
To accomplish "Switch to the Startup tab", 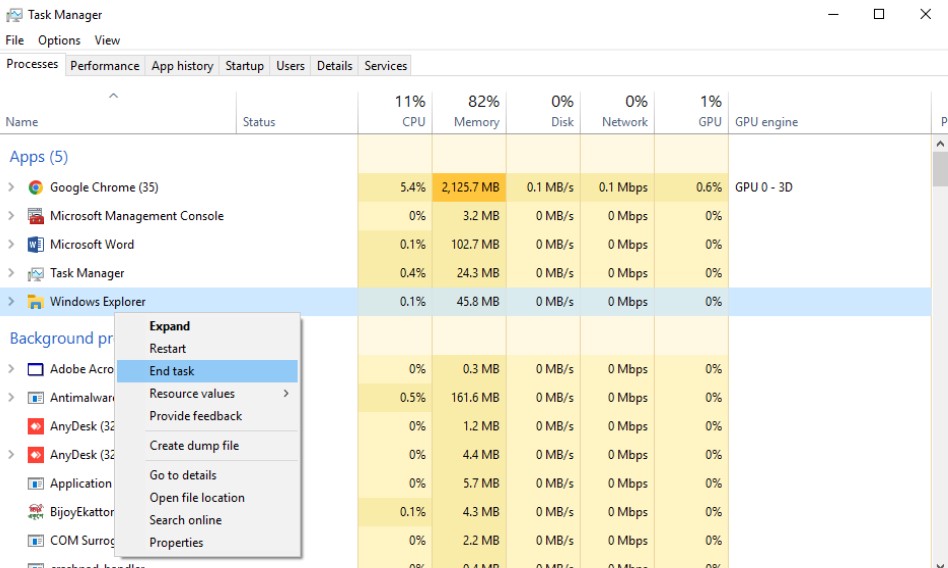I will coord(244,65).
